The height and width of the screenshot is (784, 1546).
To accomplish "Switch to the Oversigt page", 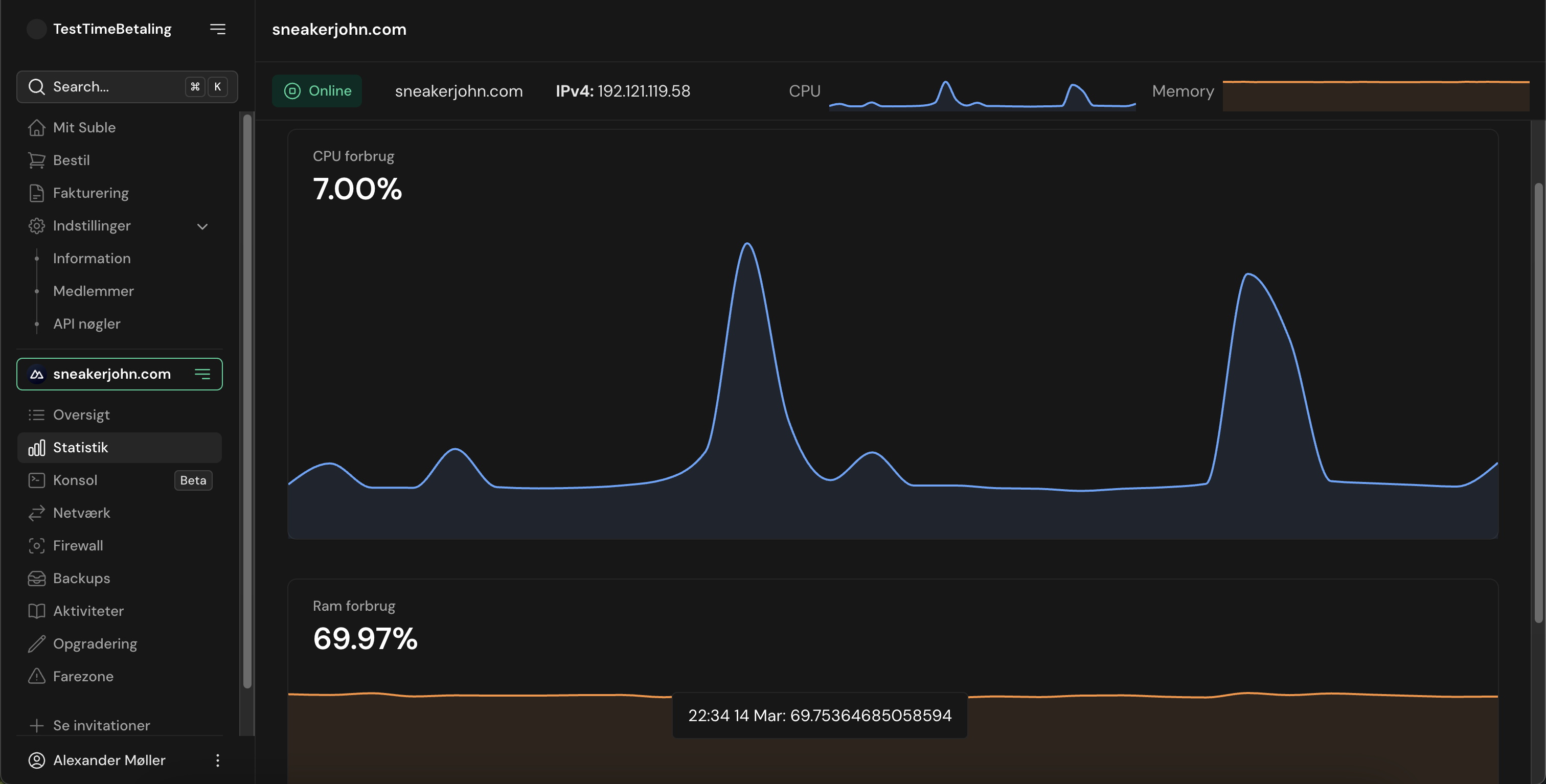I will [81, 414].
